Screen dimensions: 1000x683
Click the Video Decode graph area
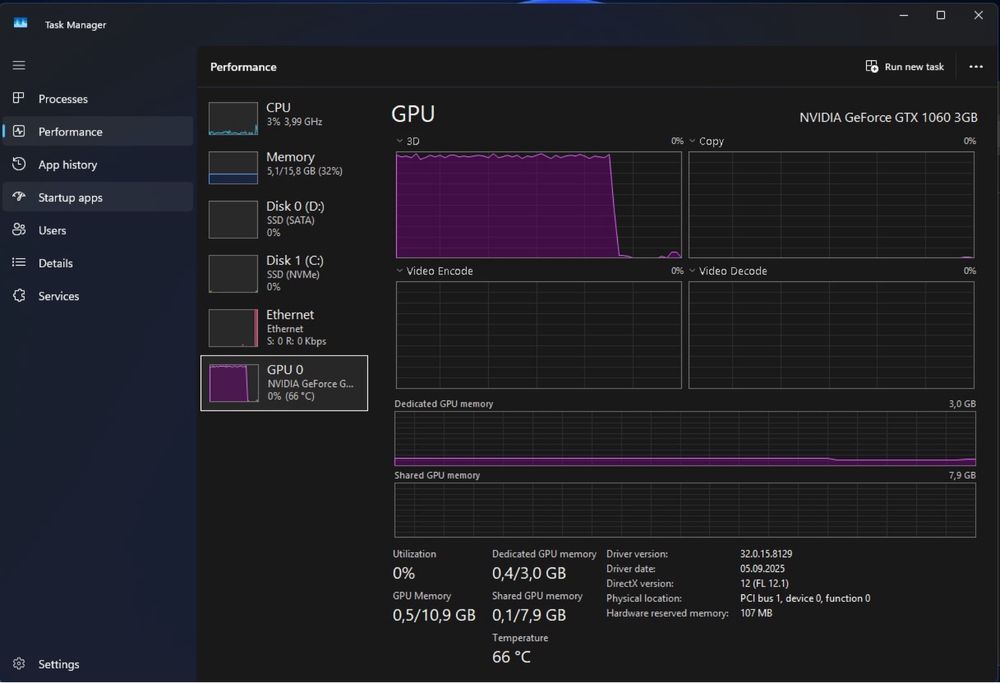831,335
